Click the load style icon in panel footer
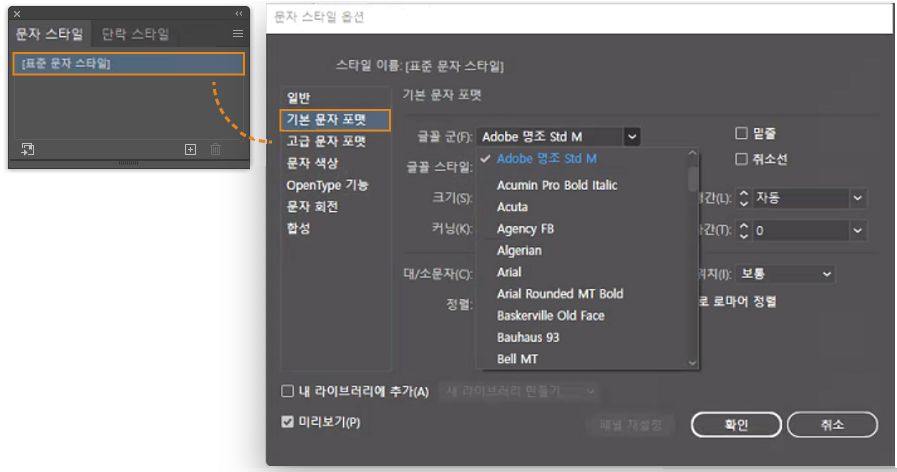897x472 pixels. click(27, 149)
